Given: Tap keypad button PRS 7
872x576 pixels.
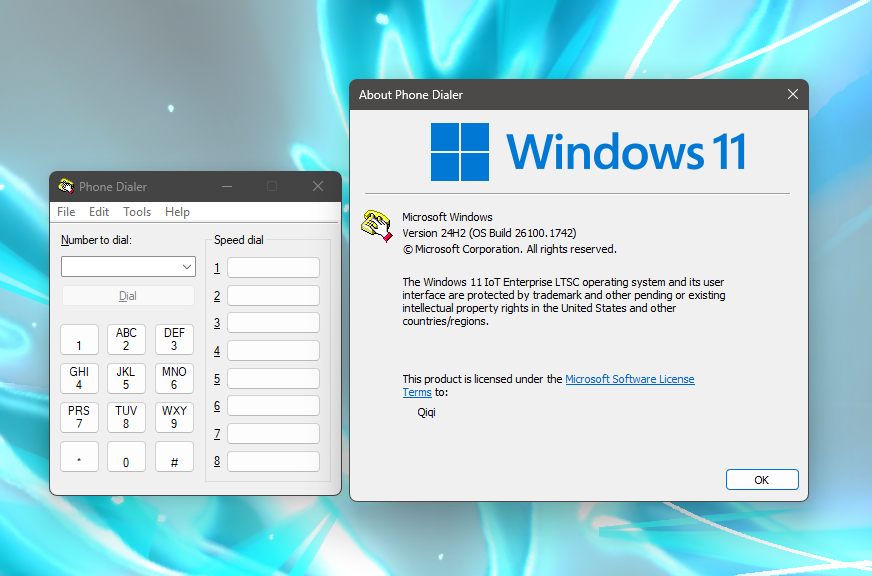Looking at the screenshot, I should click(79, 417).
